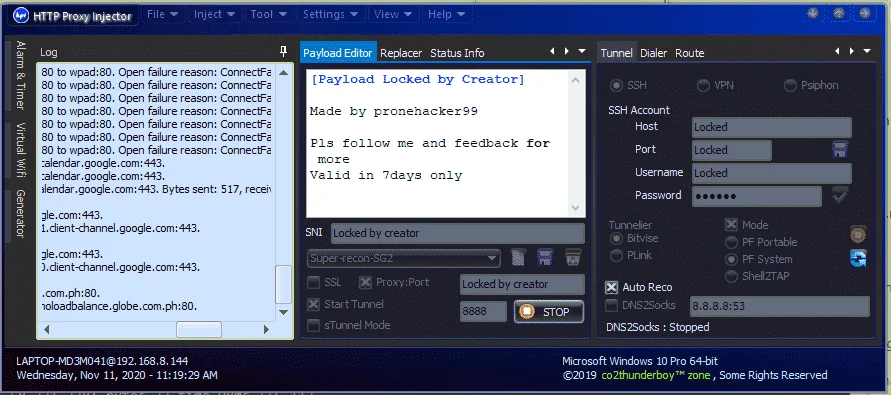891x395 pixels.
Task: Select the SSH radio button
Action: (x=616, y=86)
